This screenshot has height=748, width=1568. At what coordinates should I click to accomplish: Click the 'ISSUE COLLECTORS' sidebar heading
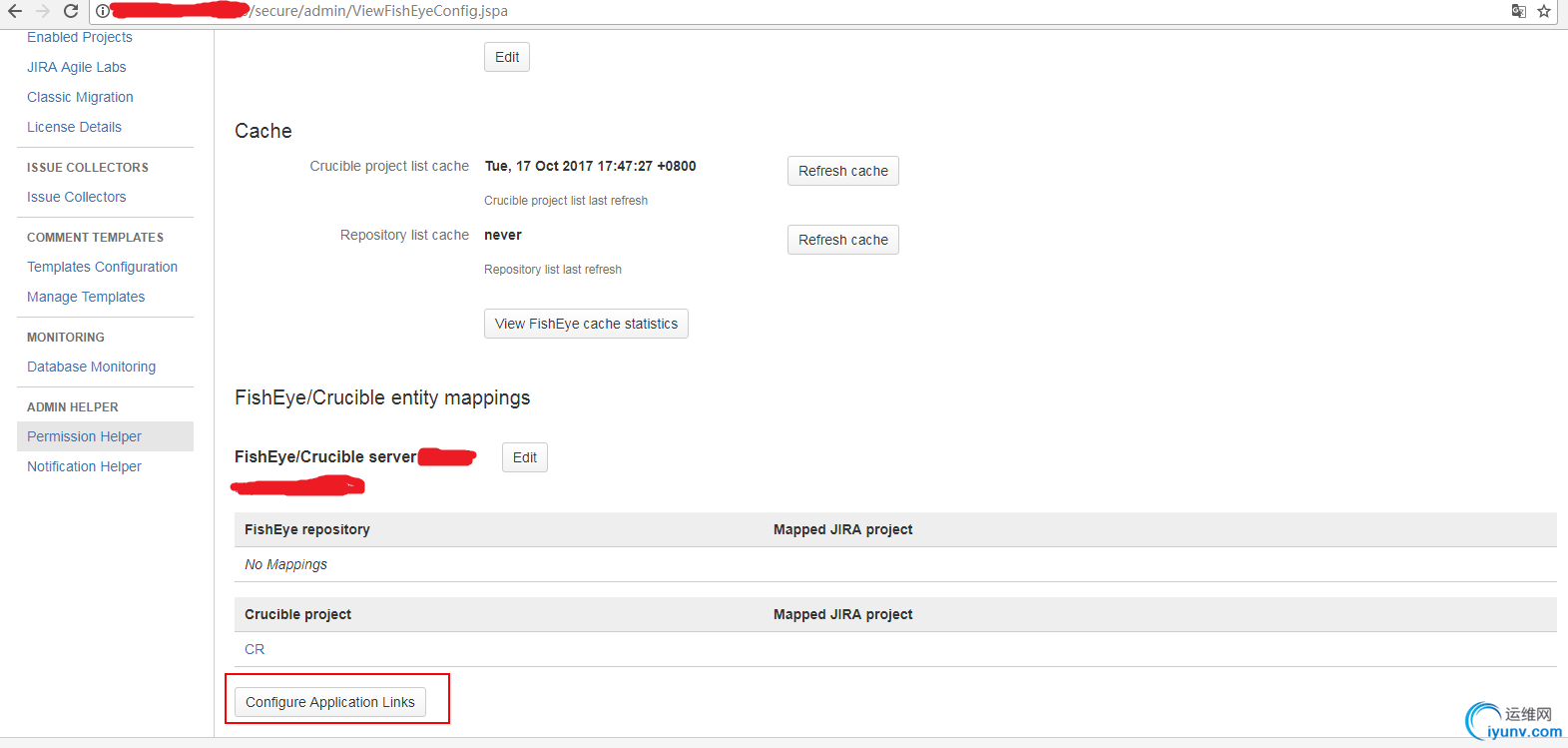(x=88, y=168)
